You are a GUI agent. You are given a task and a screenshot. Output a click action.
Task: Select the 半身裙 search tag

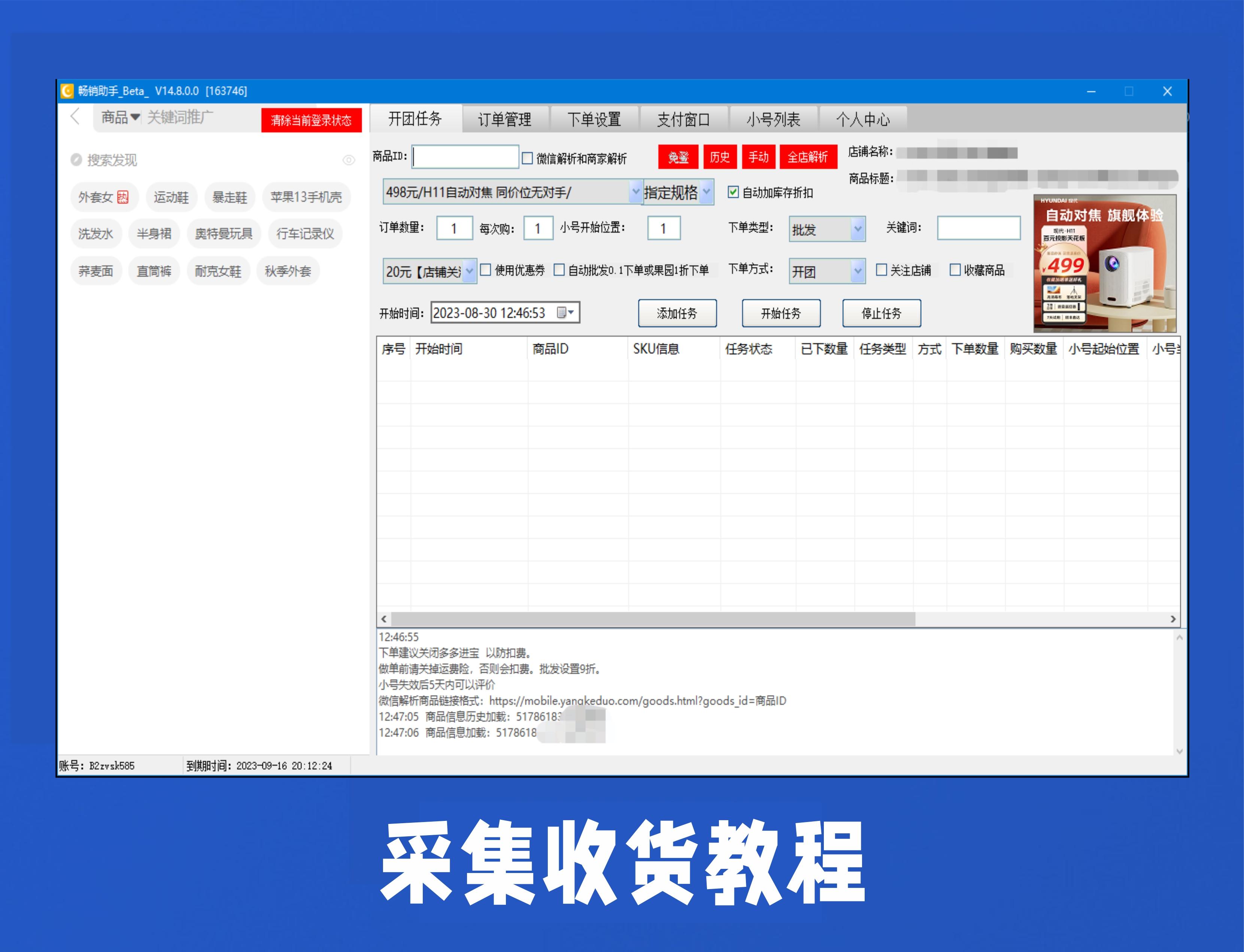[x=154, y=233]
